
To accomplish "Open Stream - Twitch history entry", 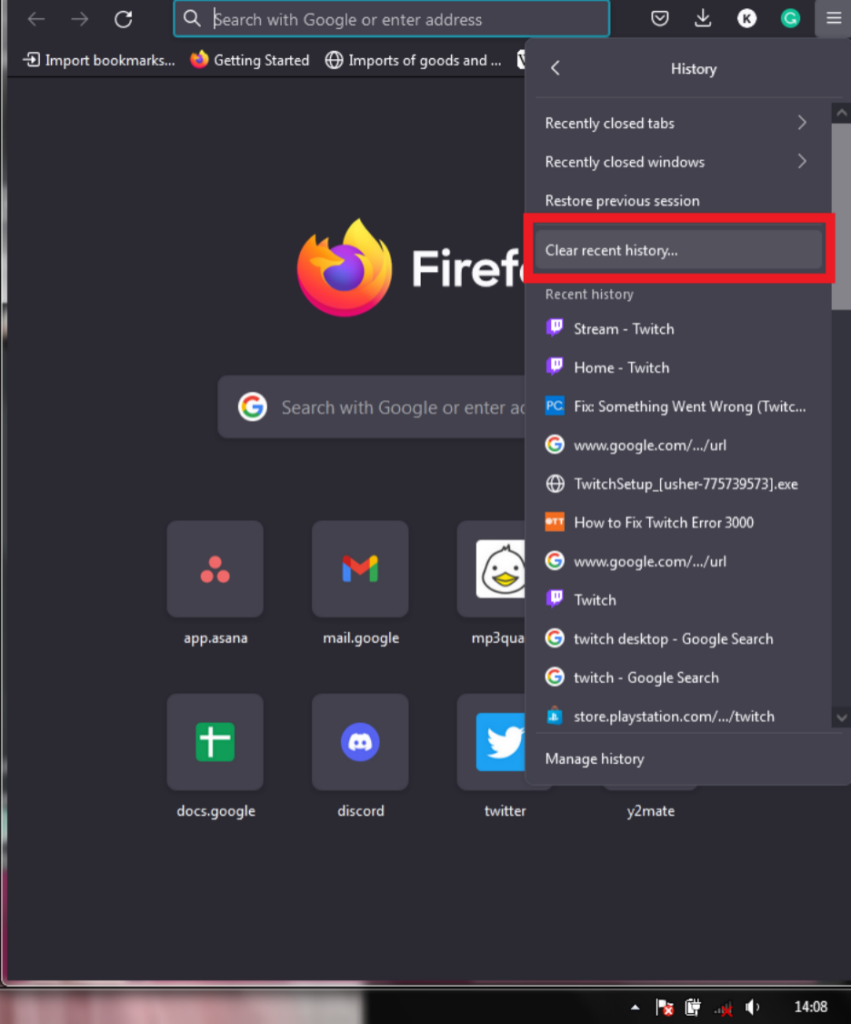I will pyautogui.click(x=677, y=328).
